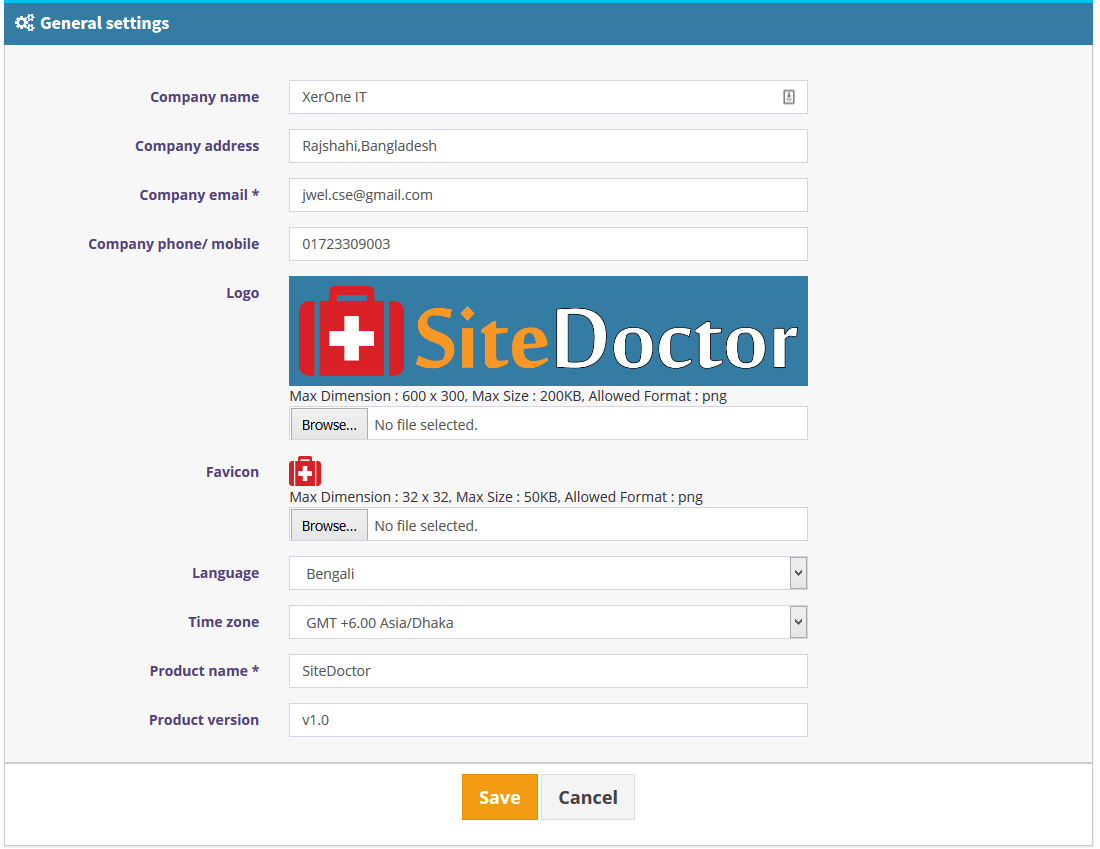This screenshot has height=849, width=1100.
Task: Click the SiteDoctor logo image
Action: 548,331
